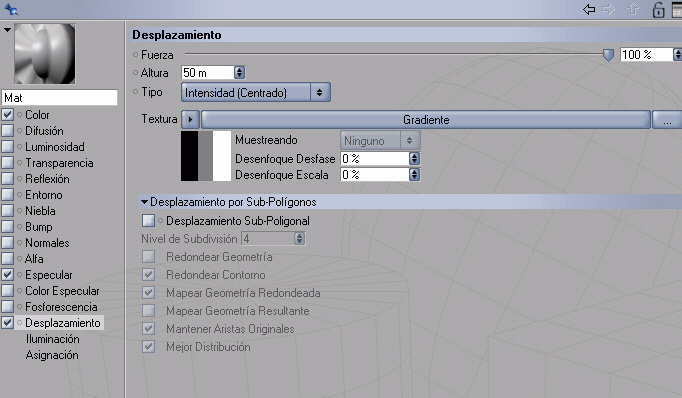Viewport: 682px width, 398px height.
Task: Click the Nivel de Subdivisión field
Action: point(267,239)
